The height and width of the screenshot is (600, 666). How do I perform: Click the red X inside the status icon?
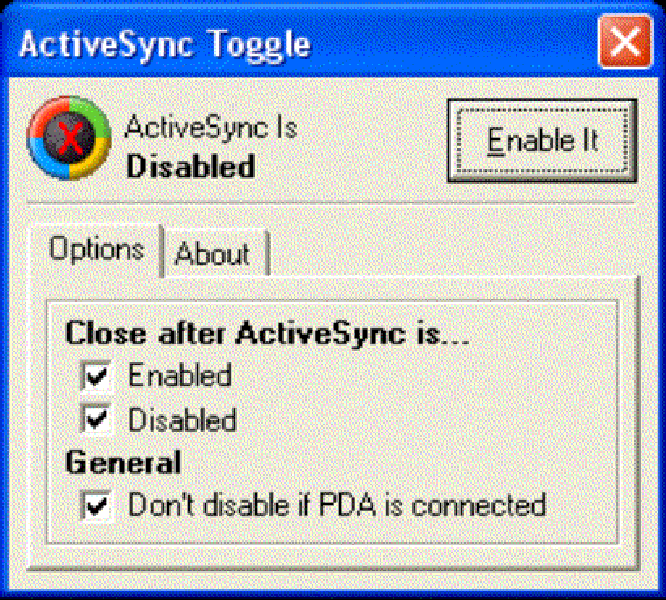(69, 138)
